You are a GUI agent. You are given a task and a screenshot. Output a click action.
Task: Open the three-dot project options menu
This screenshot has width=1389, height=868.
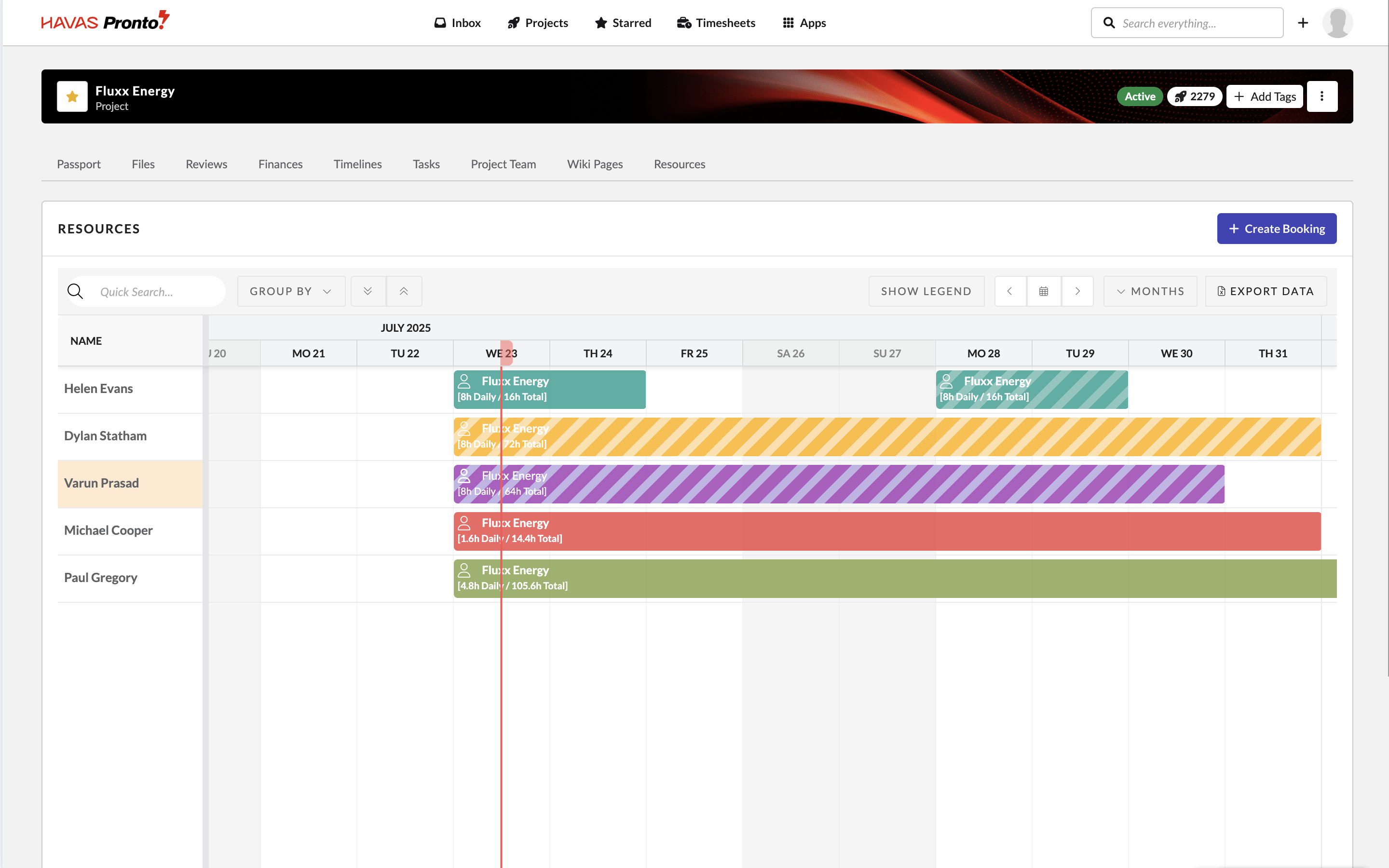(1322, 96)
